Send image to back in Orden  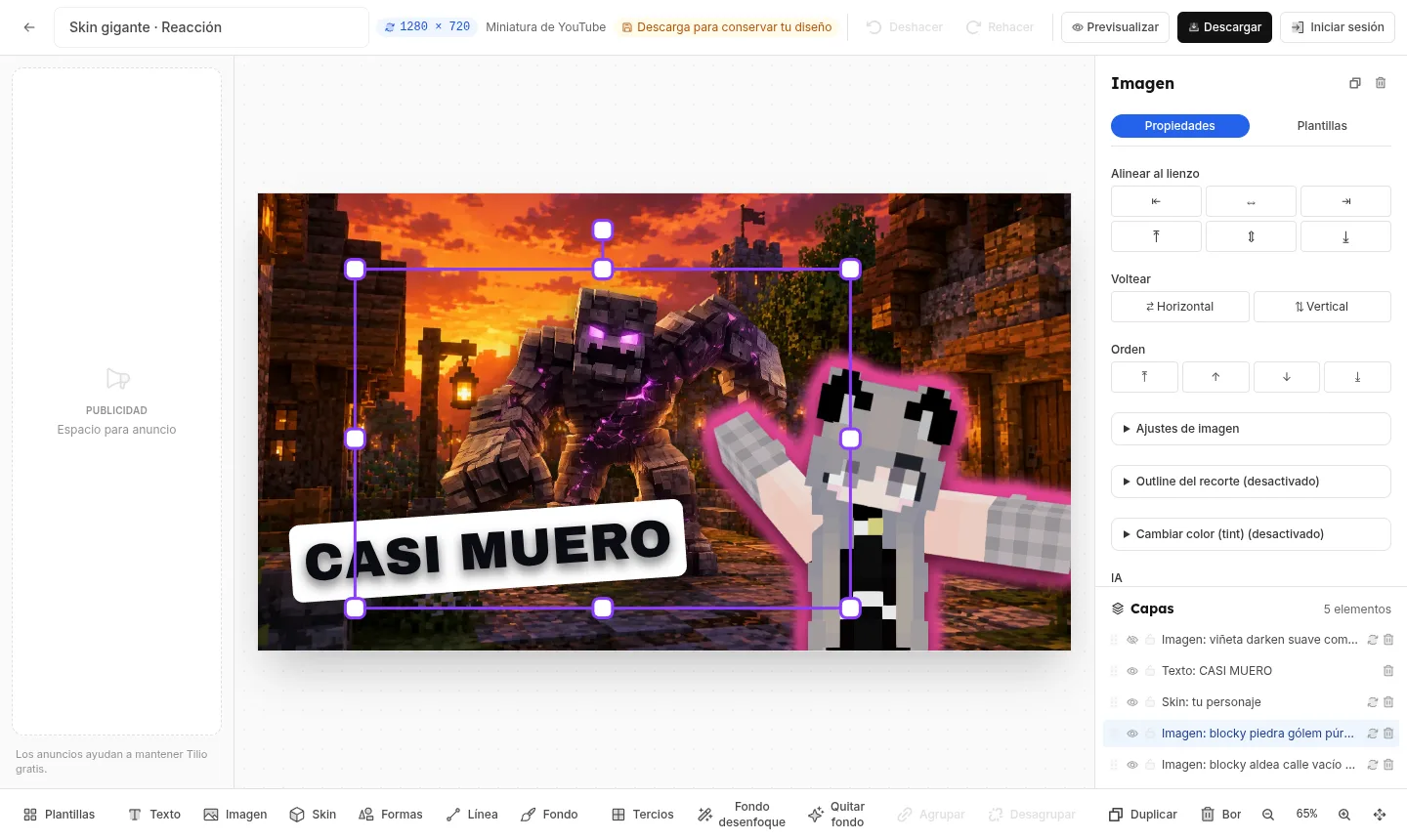1357,377
